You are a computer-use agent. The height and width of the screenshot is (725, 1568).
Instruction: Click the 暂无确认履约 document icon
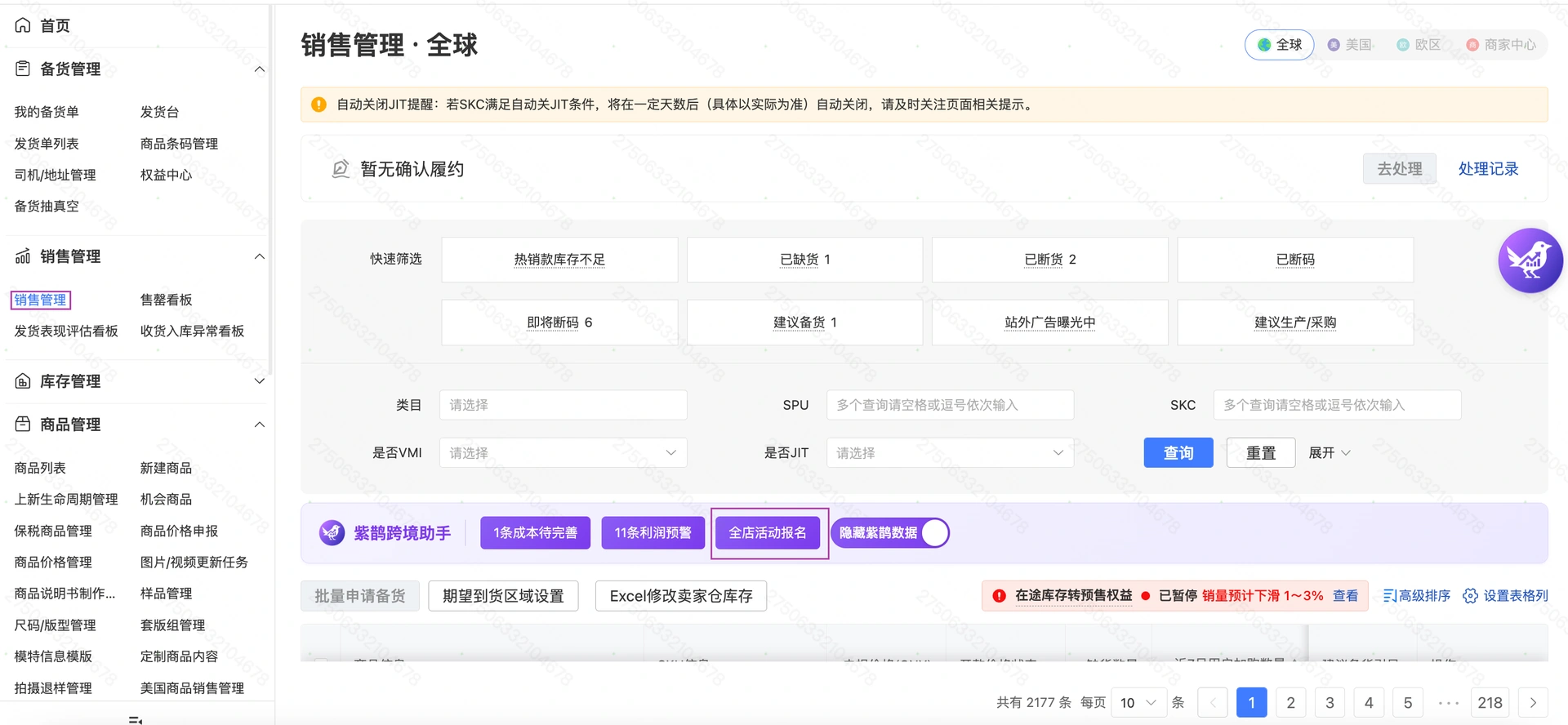(x=341, y=169)
